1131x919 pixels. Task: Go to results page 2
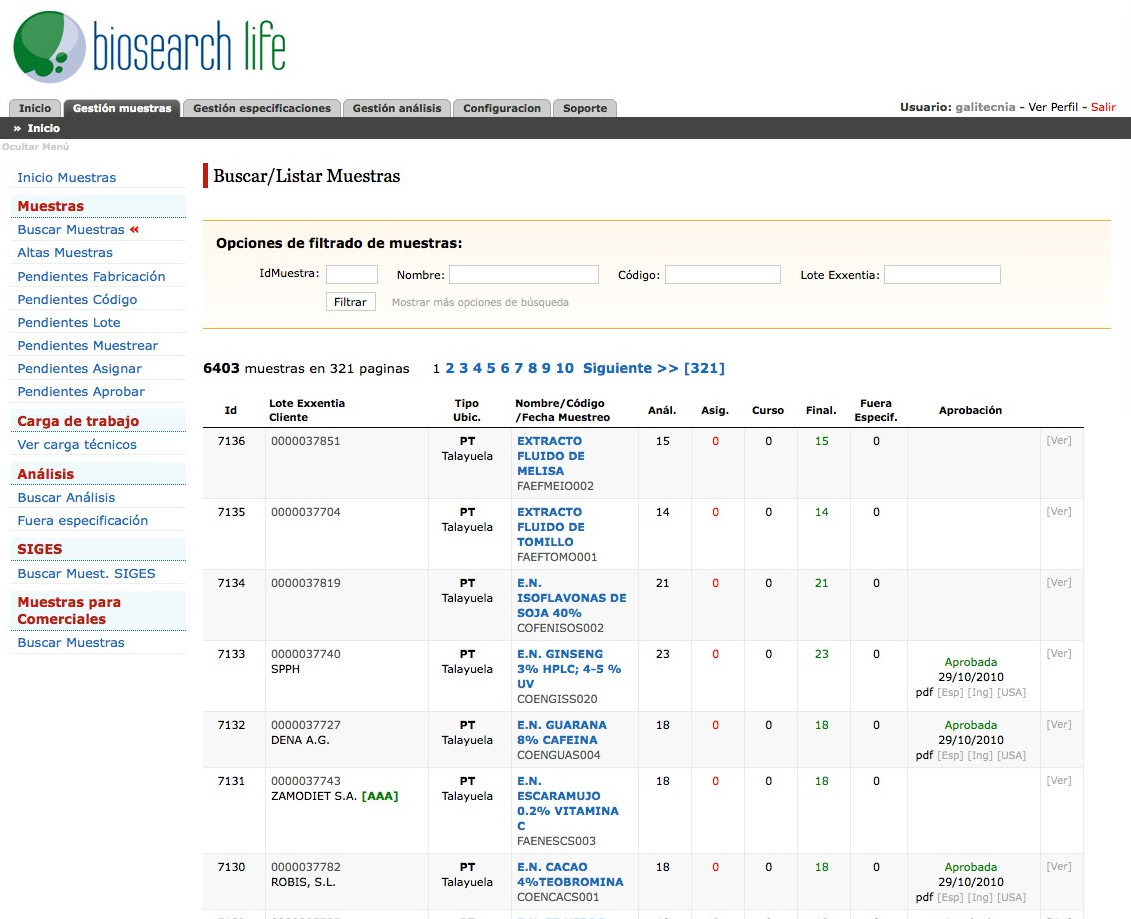(x=449, y=368)
